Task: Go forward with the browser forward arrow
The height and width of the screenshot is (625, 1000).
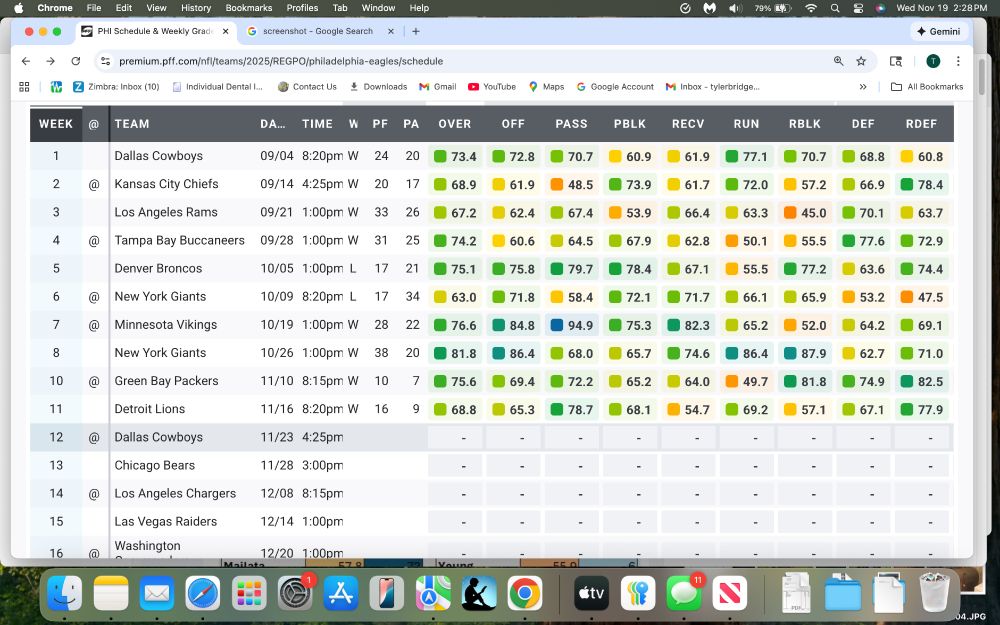Action: pyautogui.click(x=50, y=61)
